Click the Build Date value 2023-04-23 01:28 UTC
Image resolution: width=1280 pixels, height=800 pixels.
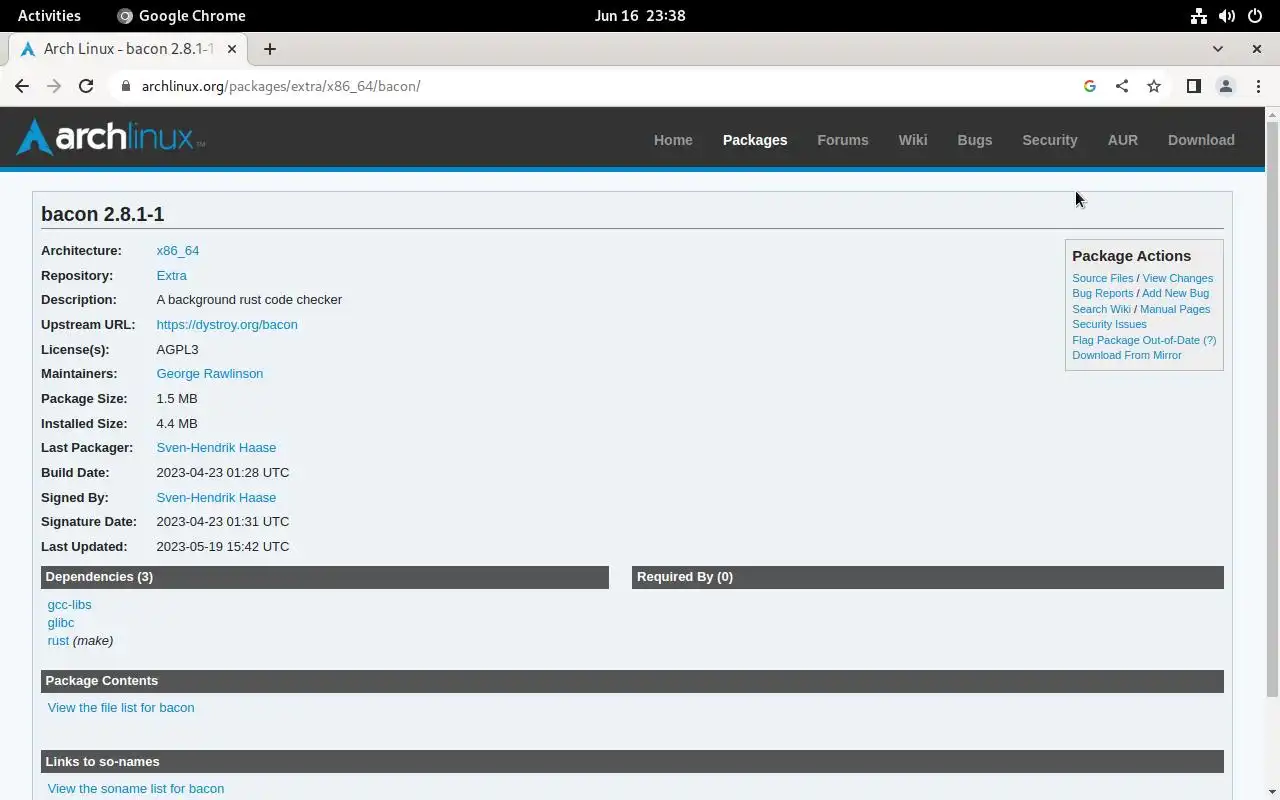click(x=223, y=473)
